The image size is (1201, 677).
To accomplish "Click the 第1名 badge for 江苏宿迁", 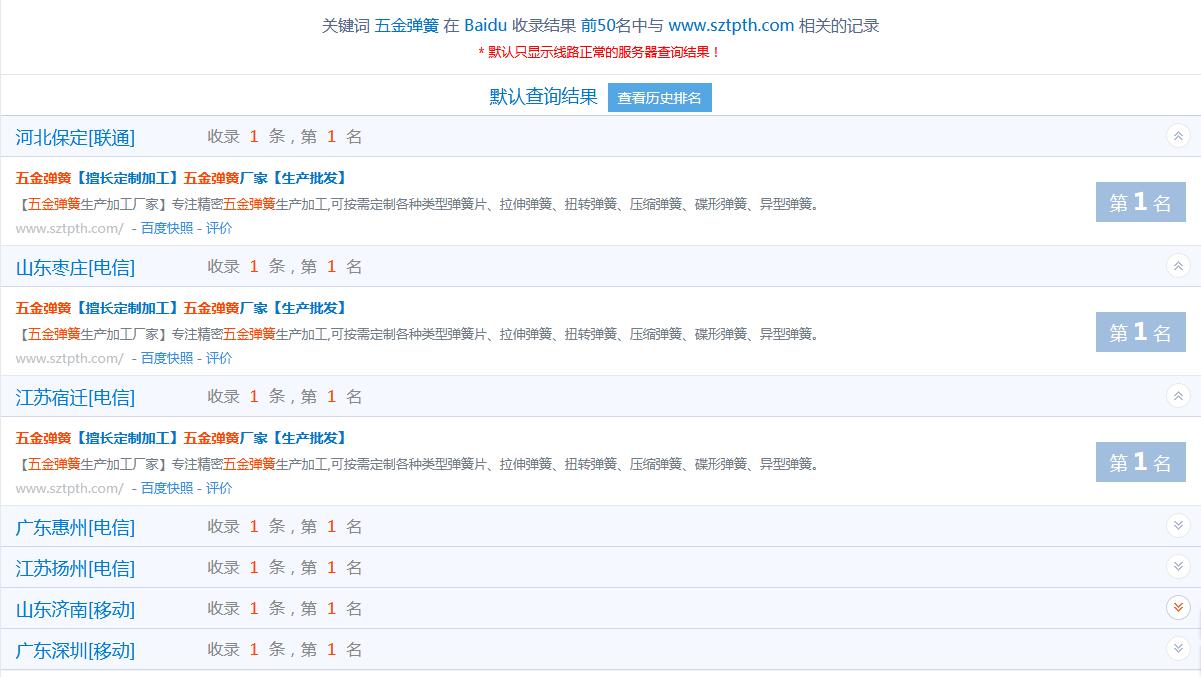I will tap(1140, 463).
